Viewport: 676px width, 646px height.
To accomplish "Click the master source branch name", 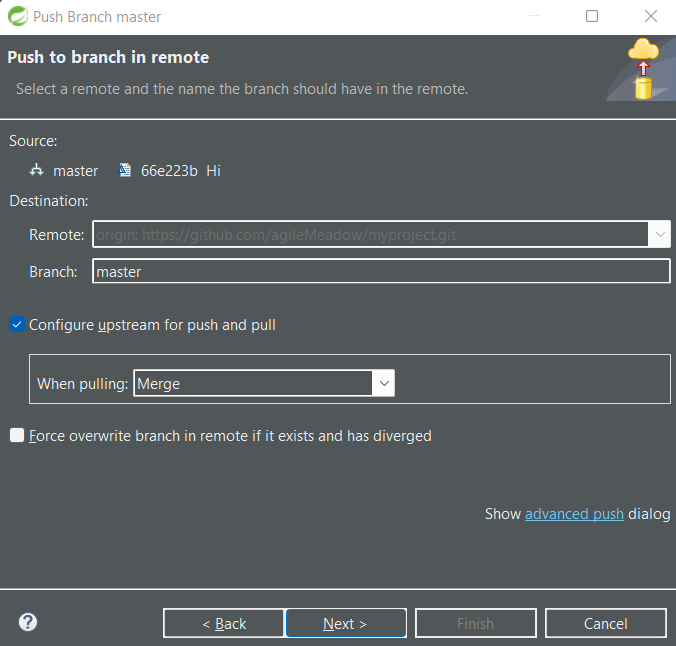I will (75, 171).
